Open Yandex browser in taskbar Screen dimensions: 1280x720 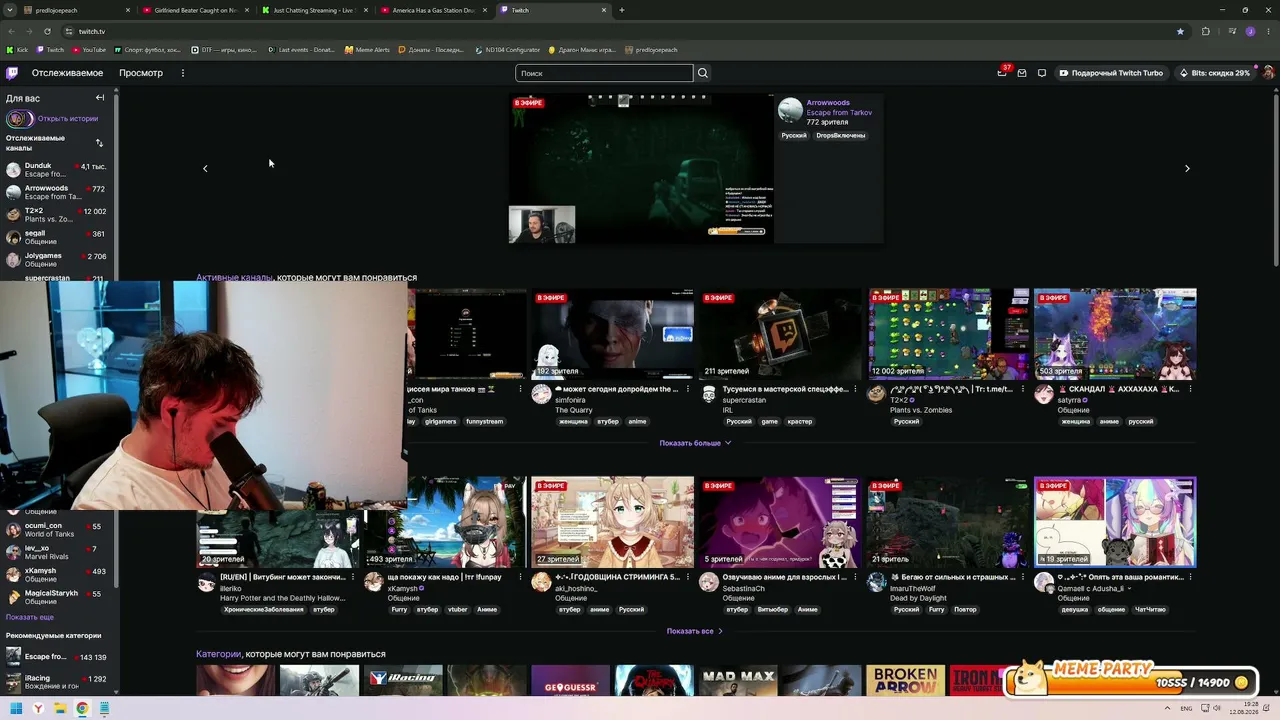click(38, 709)
